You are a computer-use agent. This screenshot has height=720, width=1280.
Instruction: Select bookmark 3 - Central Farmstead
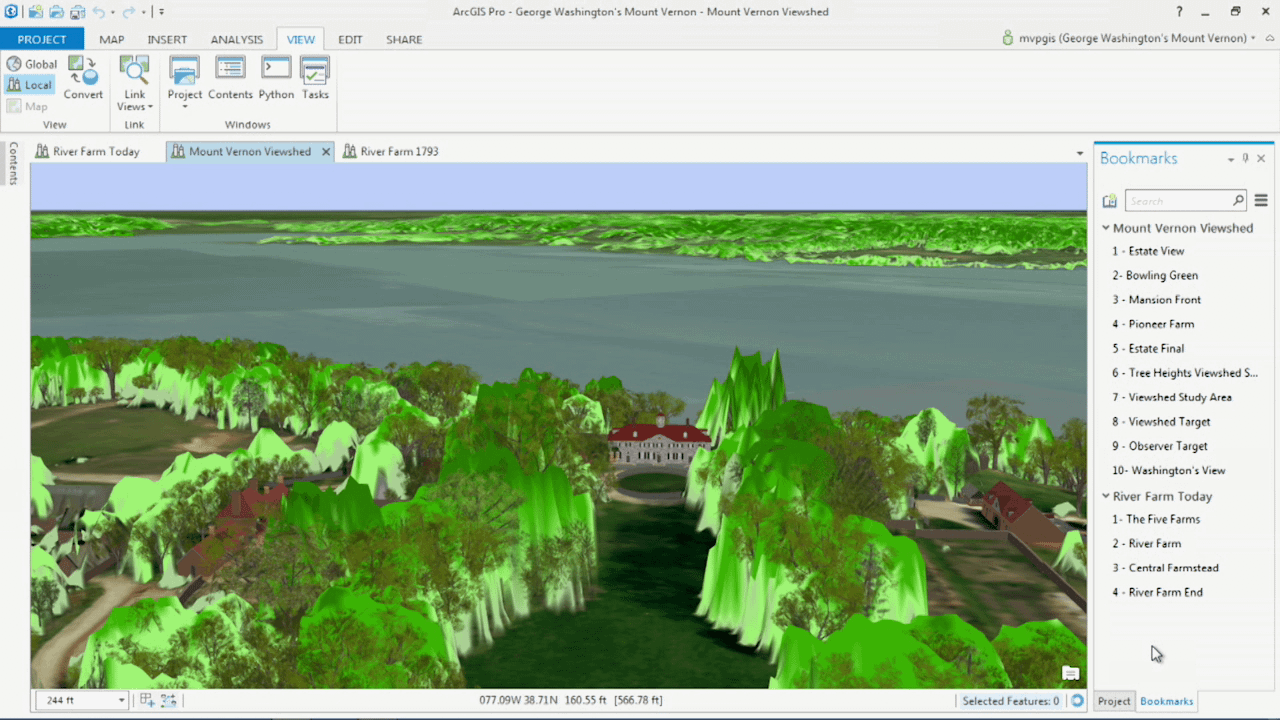pyautogui.click(x=1165, y=568)
